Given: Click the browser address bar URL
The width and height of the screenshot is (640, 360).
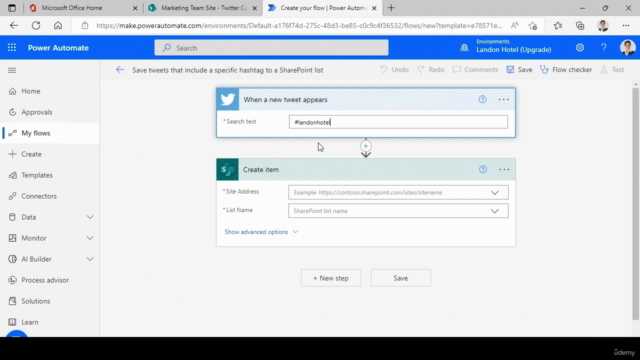Looking at the screenshot, I should click(x=299, y=25).
